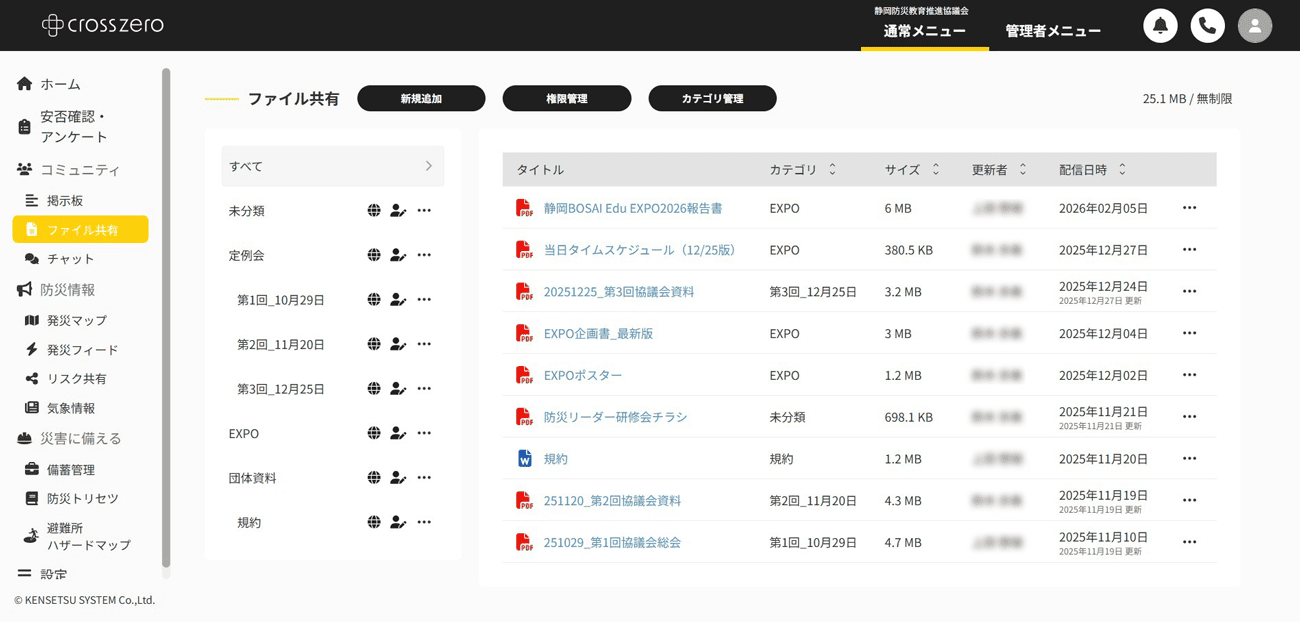Open 静岡BOSAI Edu EXPO2026報告書 file link
The image size is (1300, 622).
click(632, 208)
